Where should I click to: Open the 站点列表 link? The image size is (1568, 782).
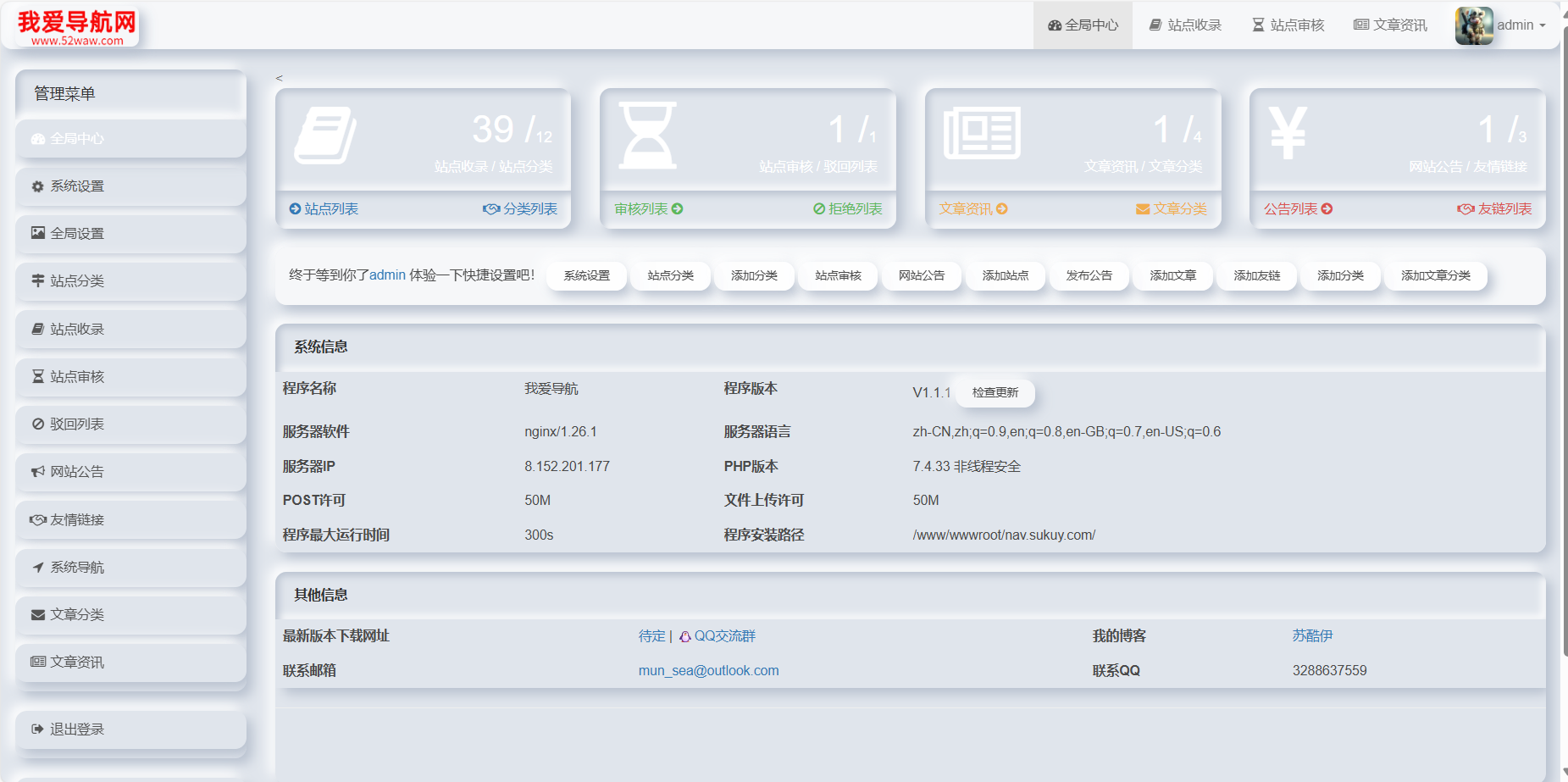pos(324,208)
